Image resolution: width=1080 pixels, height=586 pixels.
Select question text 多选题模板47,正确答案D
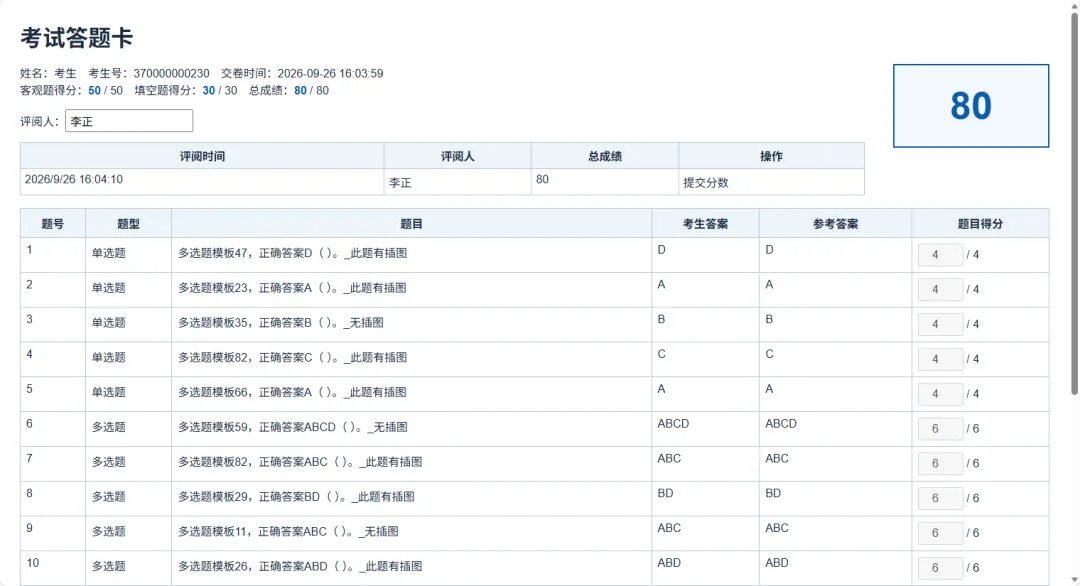(x=245, y=253)
